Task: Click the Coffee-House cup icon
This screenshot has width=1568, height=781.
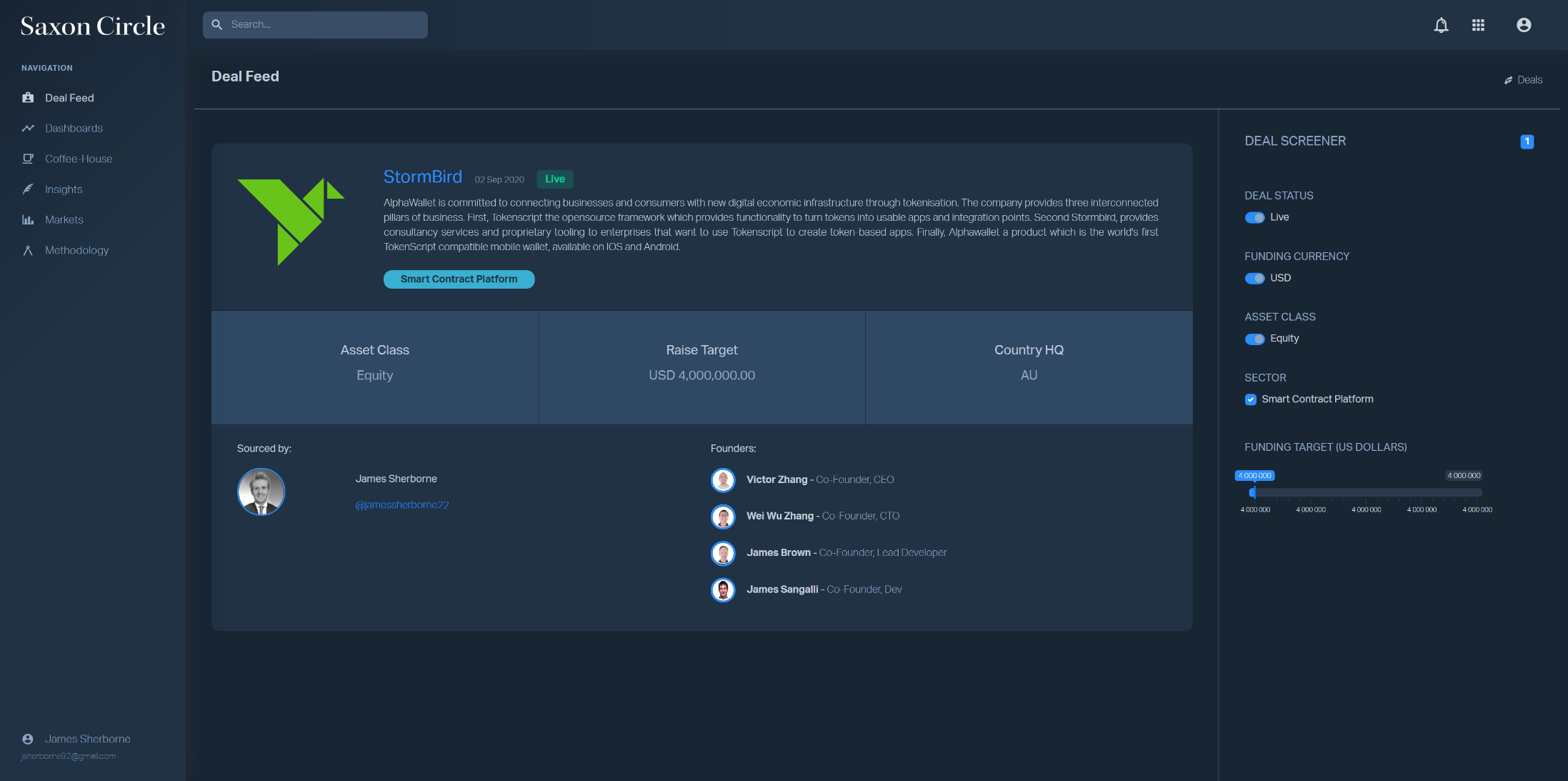Action: (28, 159)
